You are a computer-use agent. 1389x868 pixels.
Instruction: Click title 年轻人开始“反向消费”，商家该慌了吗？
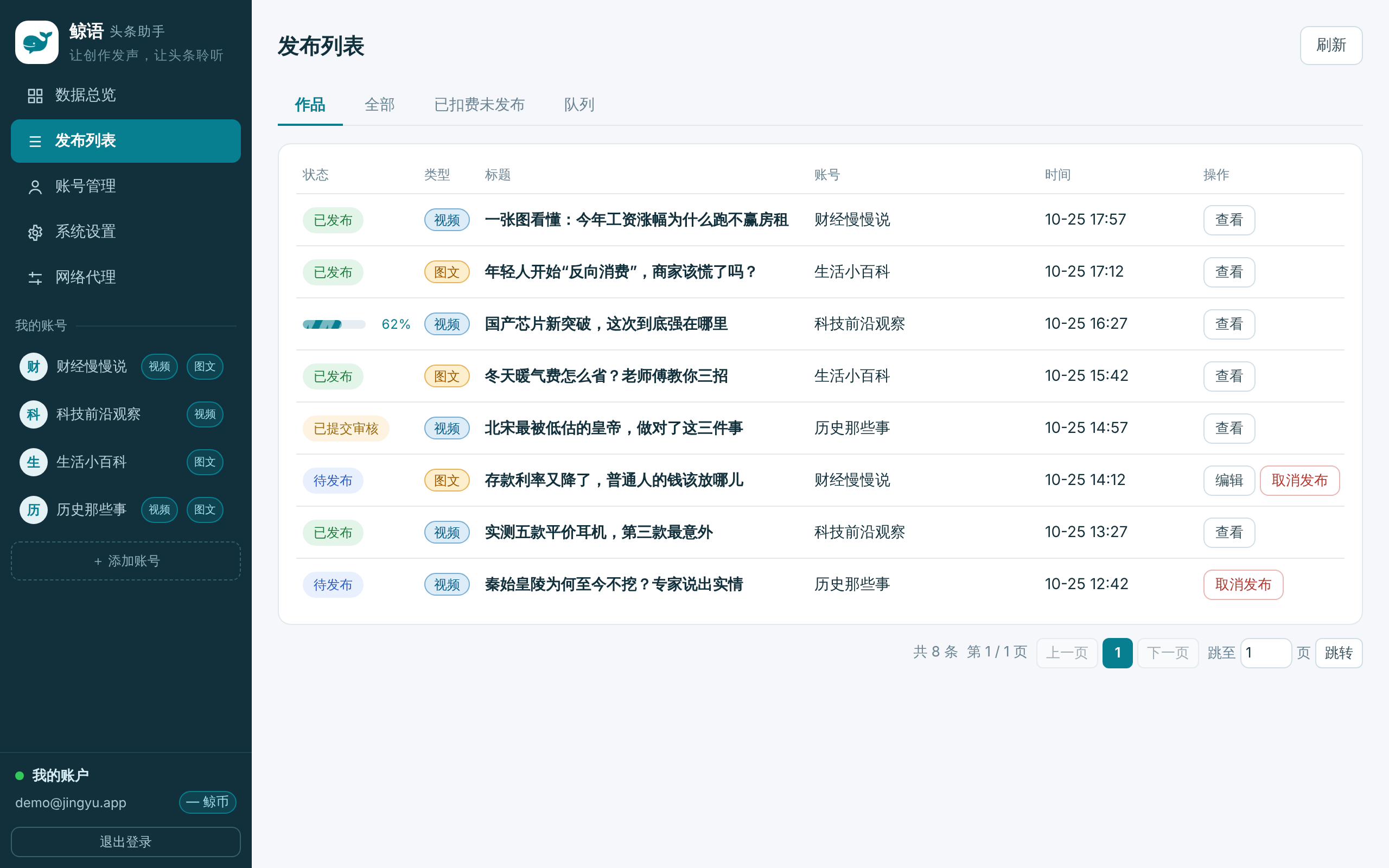tap(621, 272)
